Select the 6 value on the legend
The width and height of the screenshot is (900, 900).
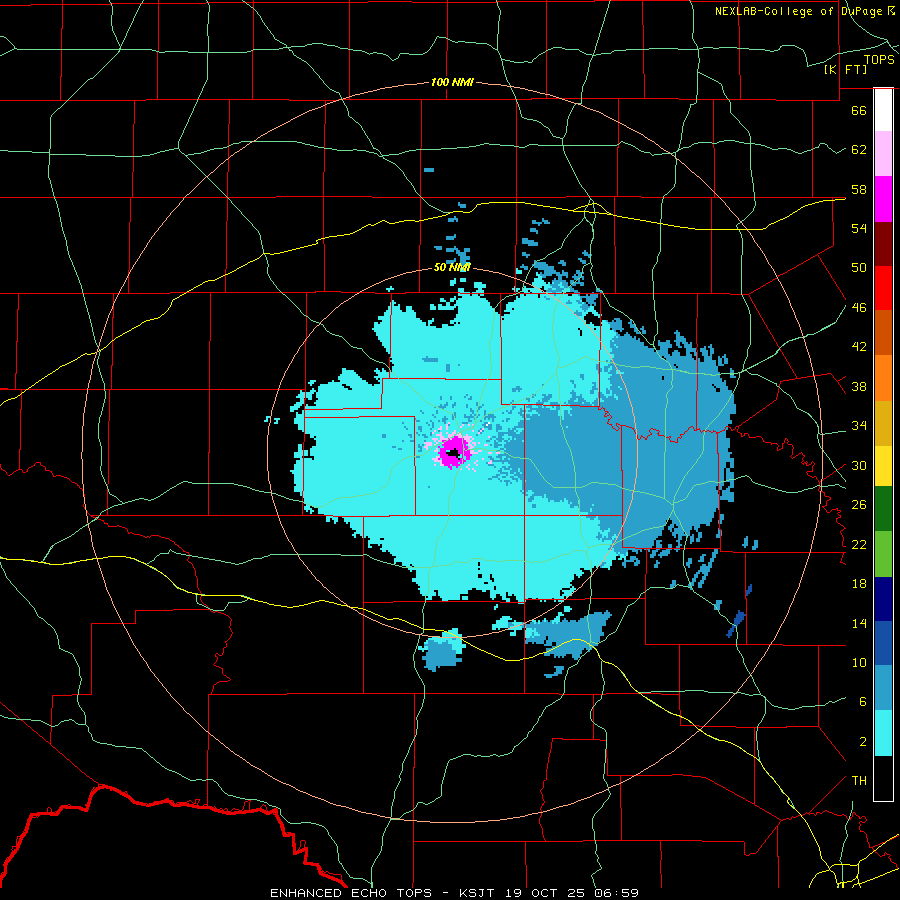863,702
